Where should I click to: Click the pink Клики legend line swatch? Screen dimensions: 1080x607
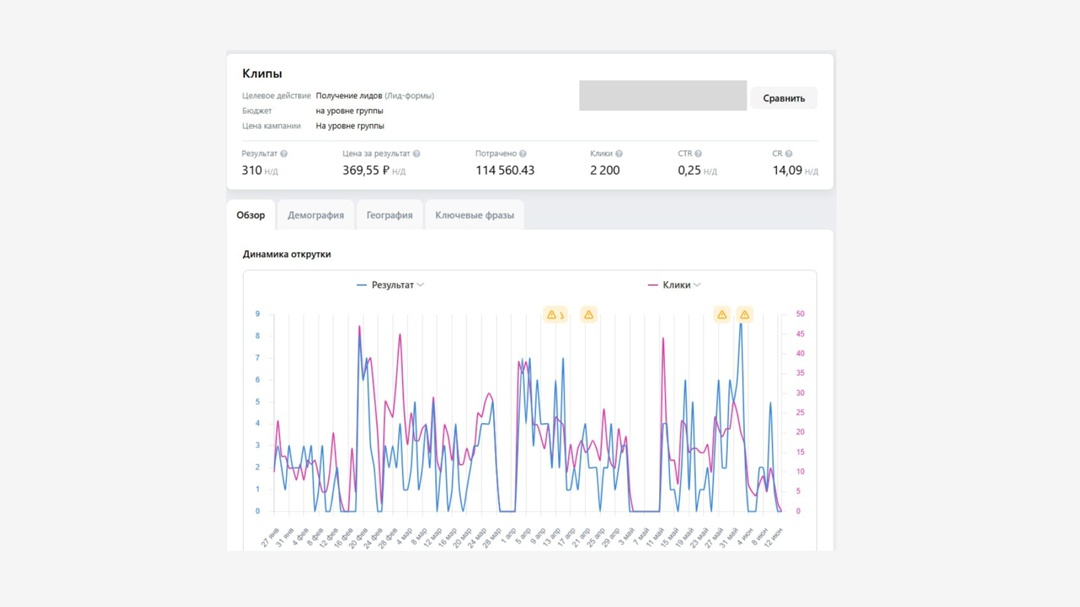pyautogui.click(x=653, y=285)
